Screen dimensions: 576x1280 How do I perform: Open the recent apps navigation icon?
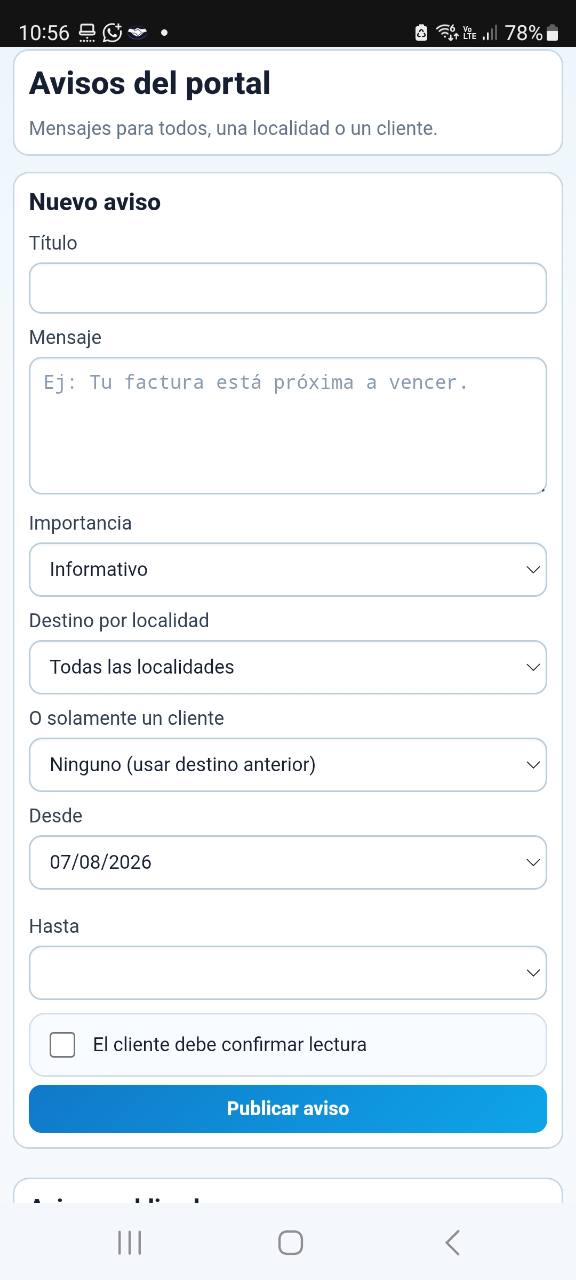(x=129, y=1242)
